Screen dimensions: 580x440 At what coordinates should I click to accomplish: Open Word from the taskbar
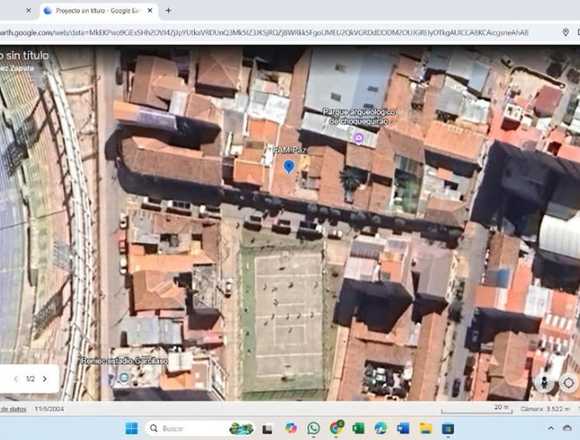403,429
